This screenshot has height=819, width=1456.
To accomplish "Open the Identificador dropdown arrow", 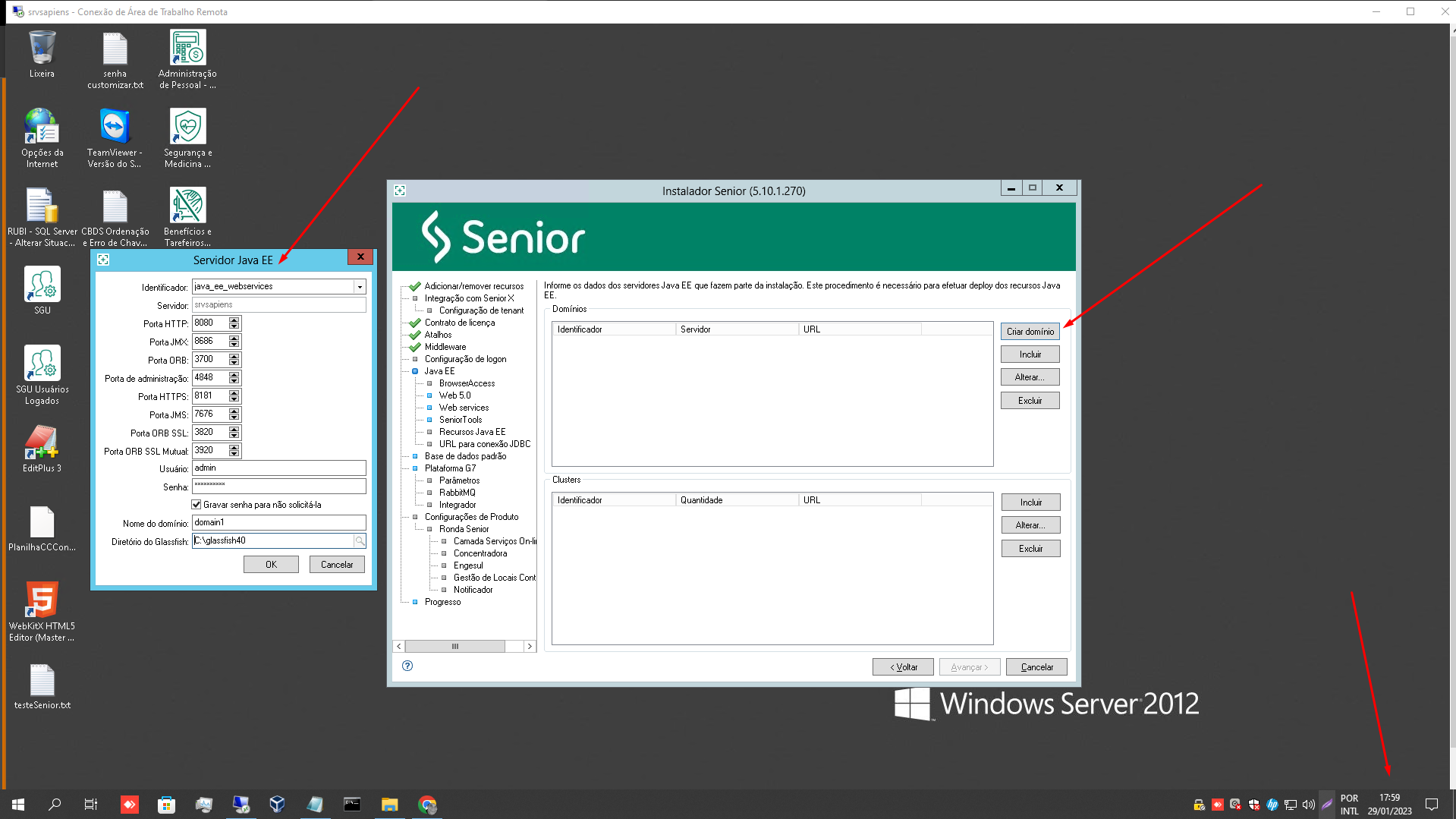I will point(360,286).
